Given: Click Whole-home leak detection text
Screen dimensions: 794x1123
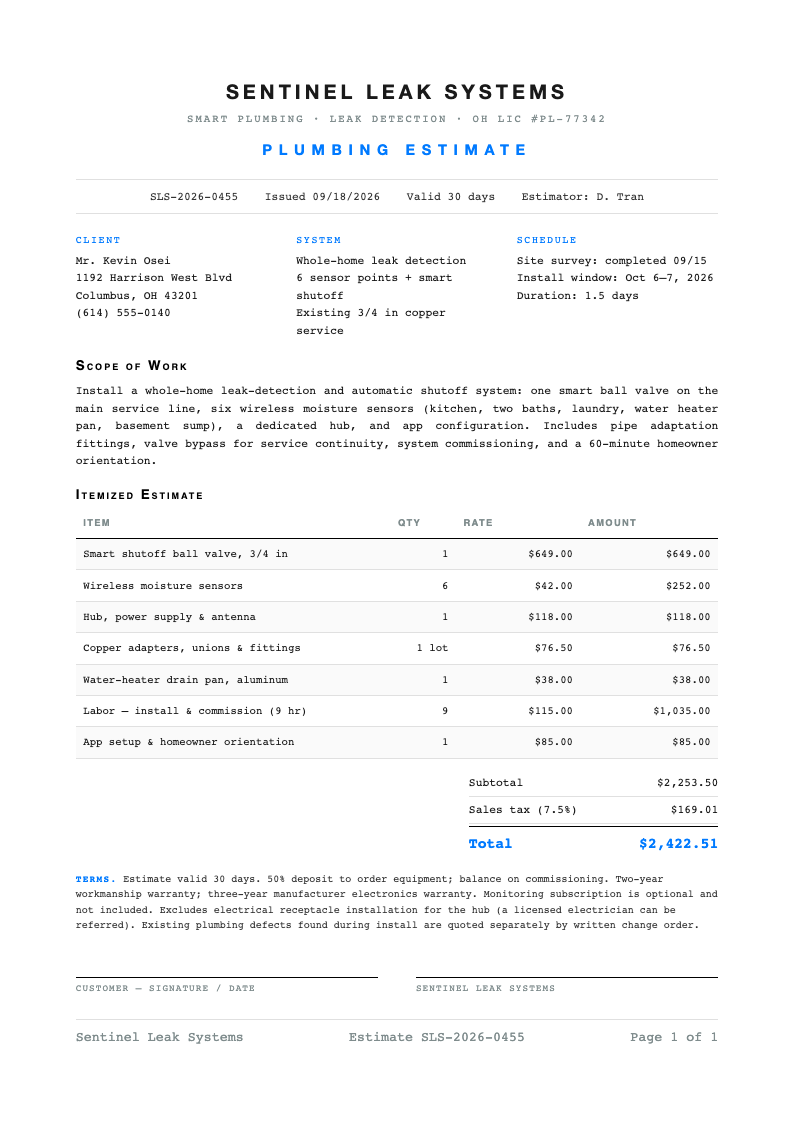Looking at the screenshot, I should coord(381,261).
